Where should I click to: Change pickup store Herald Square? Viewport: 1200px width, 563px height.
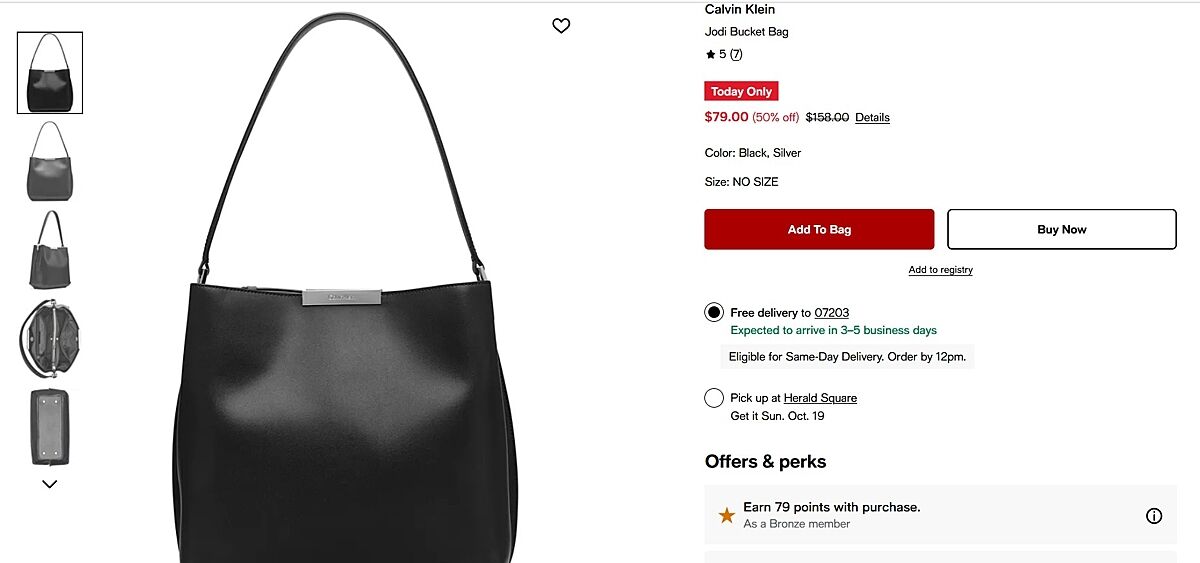tap(820, 398)
